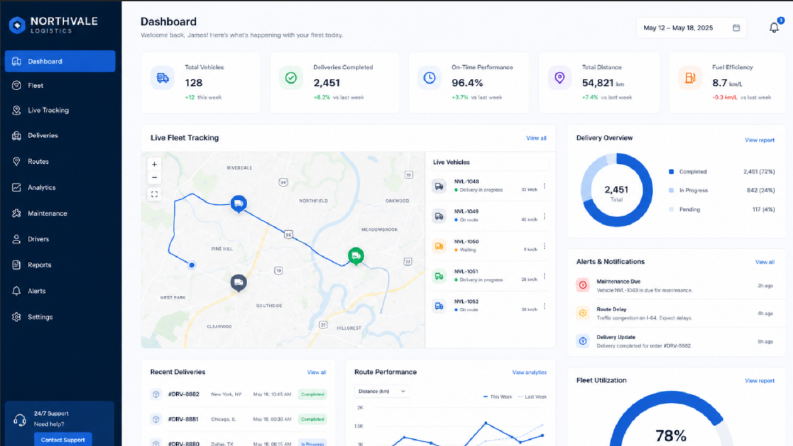
Task: Click the Northvale Logistics logo icon
Action: 17,25
